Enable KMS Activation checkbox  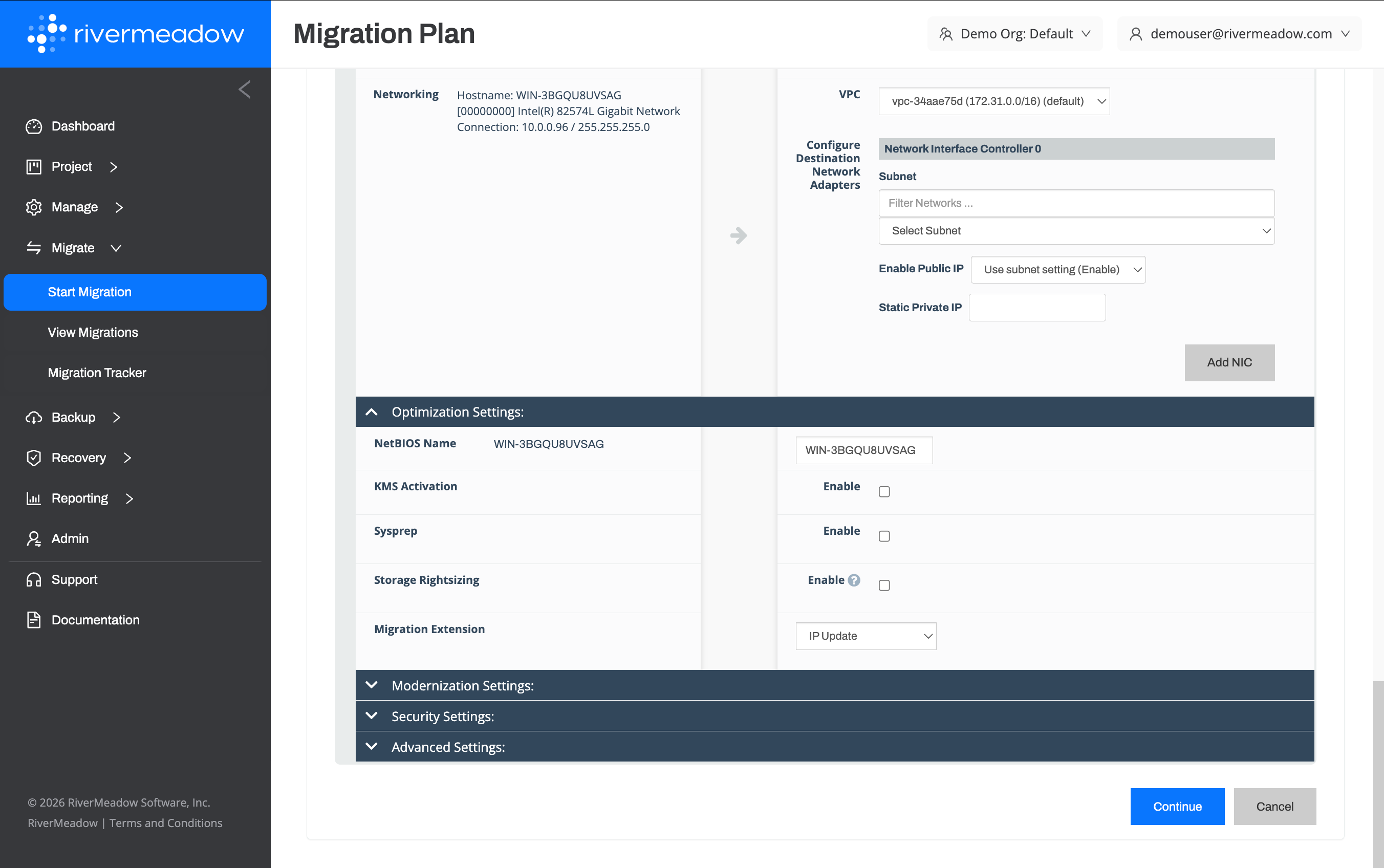click(883, 491)
